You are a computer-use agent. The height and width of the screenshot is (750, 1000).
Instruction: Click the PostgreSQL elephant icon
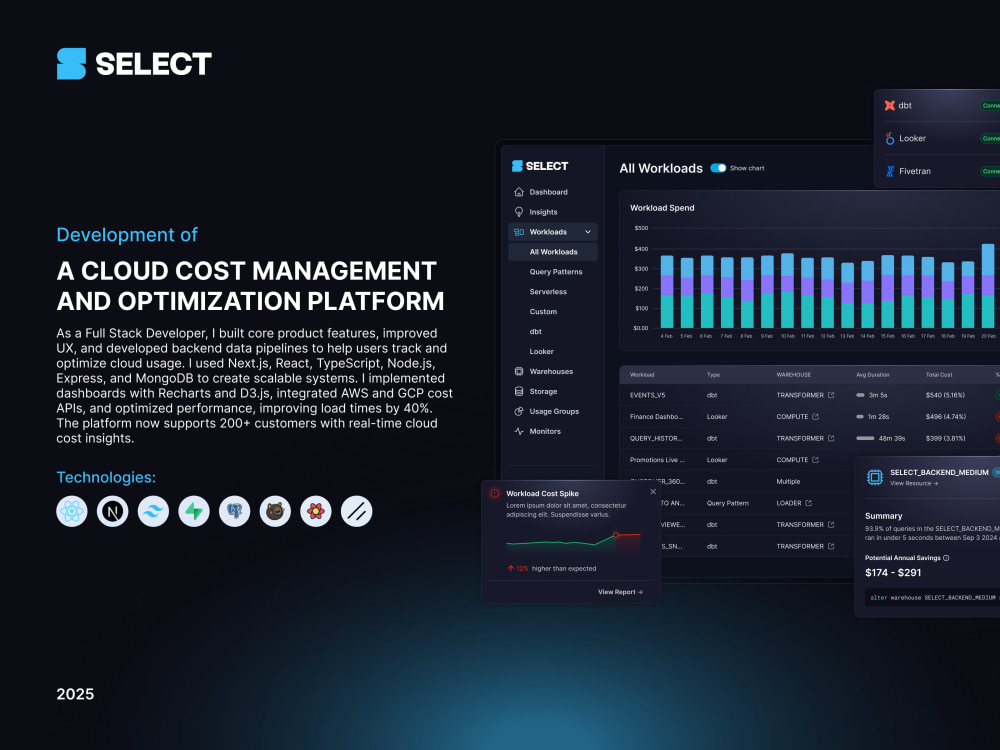click(x=235, y=511)
